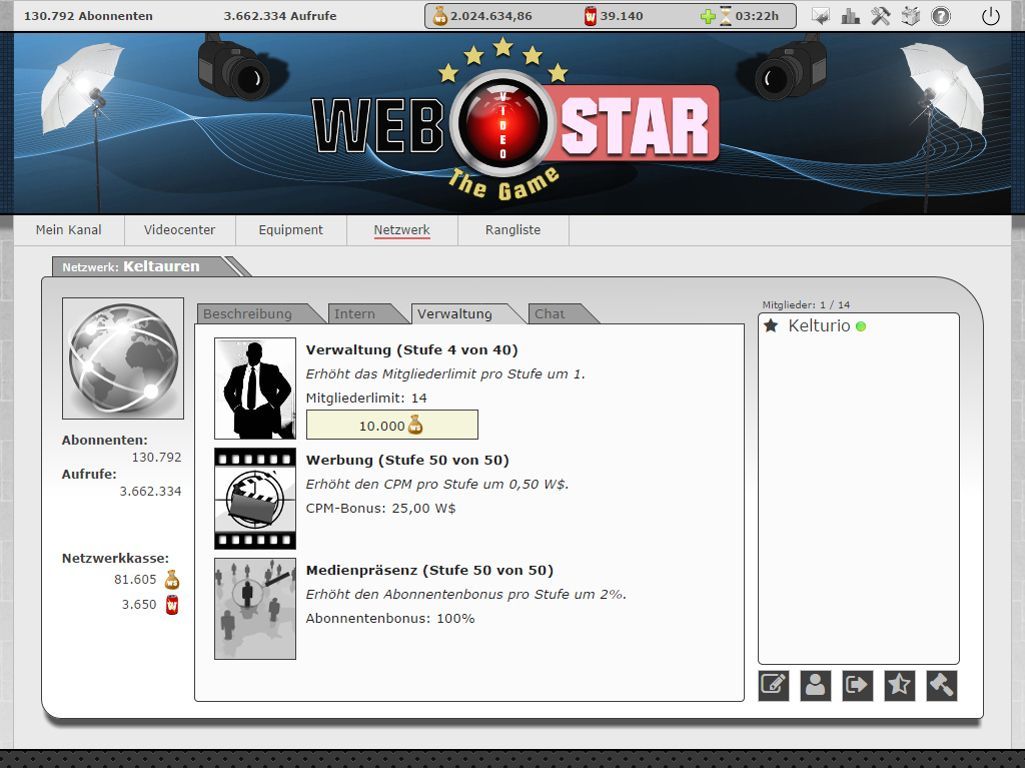The height and width of the screenshot is (768, 1025).
Task: Select member Kelturio in the member list
Action: pyautogui.click(x=818, y=326)
